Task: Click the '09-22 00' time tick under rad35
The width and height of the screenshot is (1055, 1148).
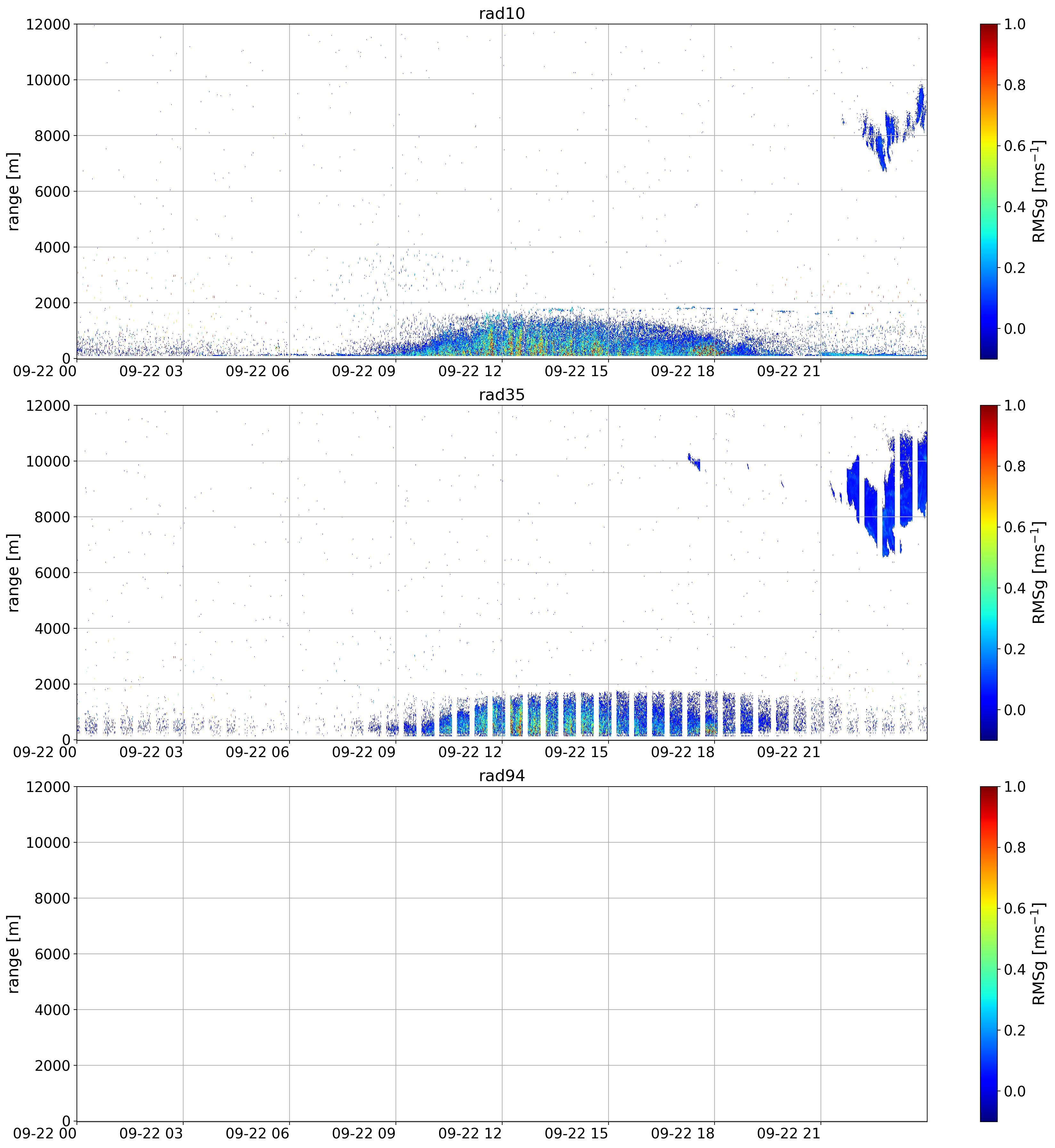Action: (45, 752)
